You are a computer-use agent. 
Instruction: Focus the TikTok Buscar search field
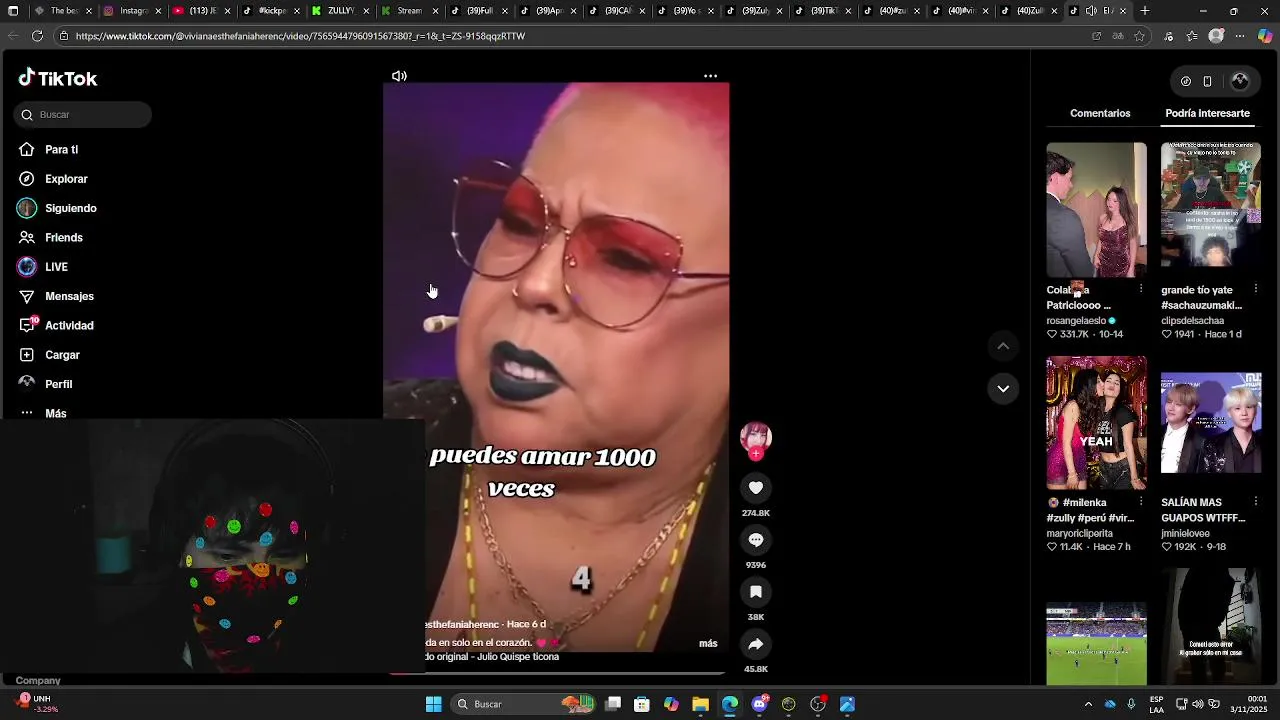click(x=83, y=115)
